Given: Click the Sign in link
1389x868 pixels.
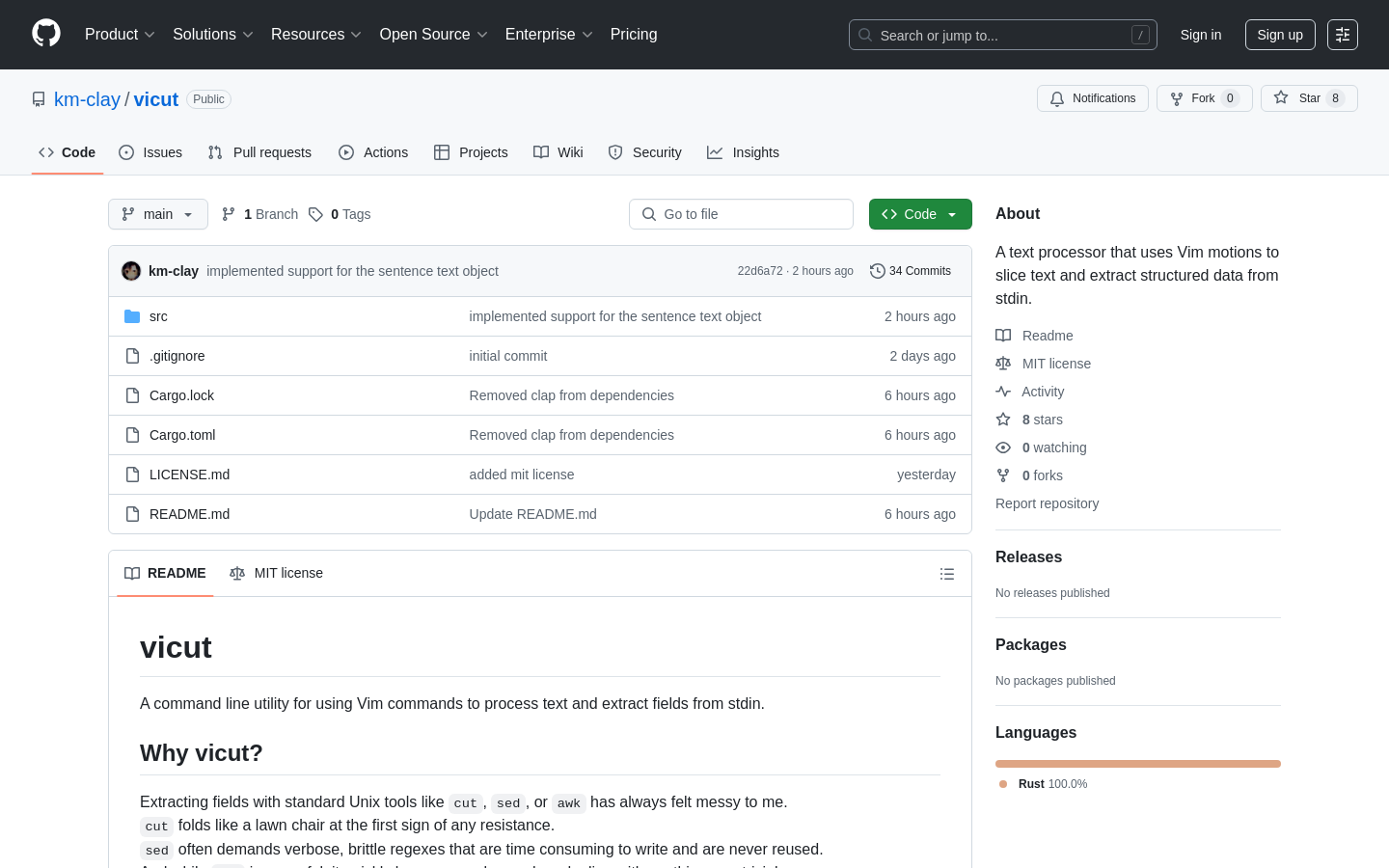Looking at the screenshot, I should pyautogui.click(x=1201, y=35).
